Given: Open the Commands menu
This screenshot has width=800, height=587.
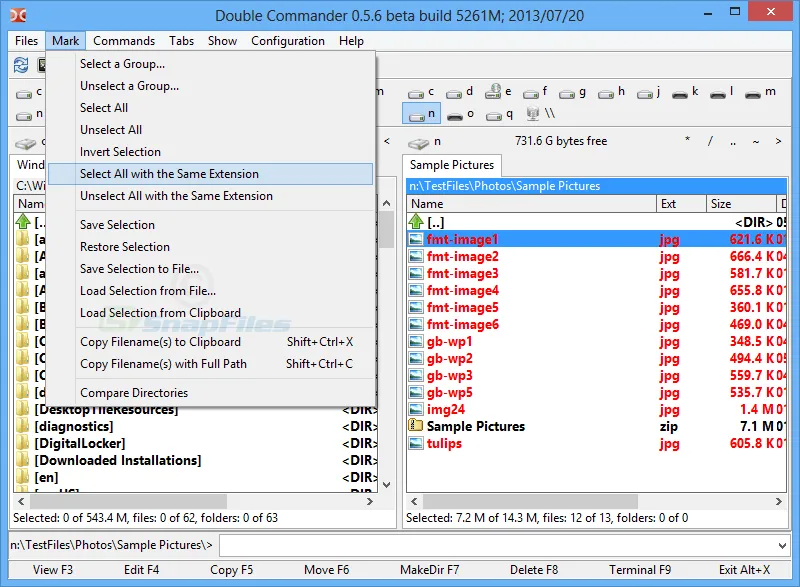Looking at the screenshot, I should (x=124, y=41).
